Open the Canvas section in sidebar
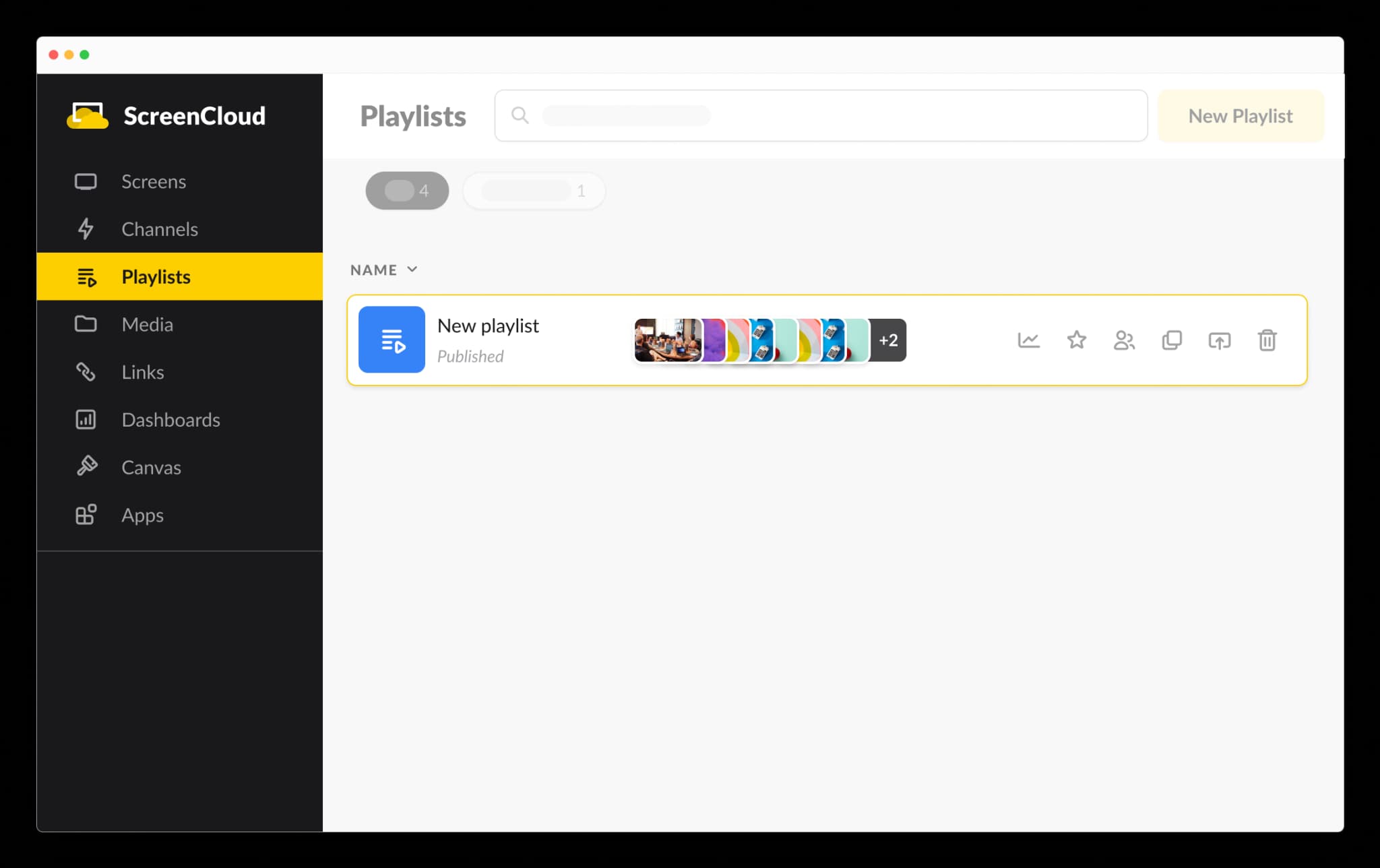 [151, 467]
